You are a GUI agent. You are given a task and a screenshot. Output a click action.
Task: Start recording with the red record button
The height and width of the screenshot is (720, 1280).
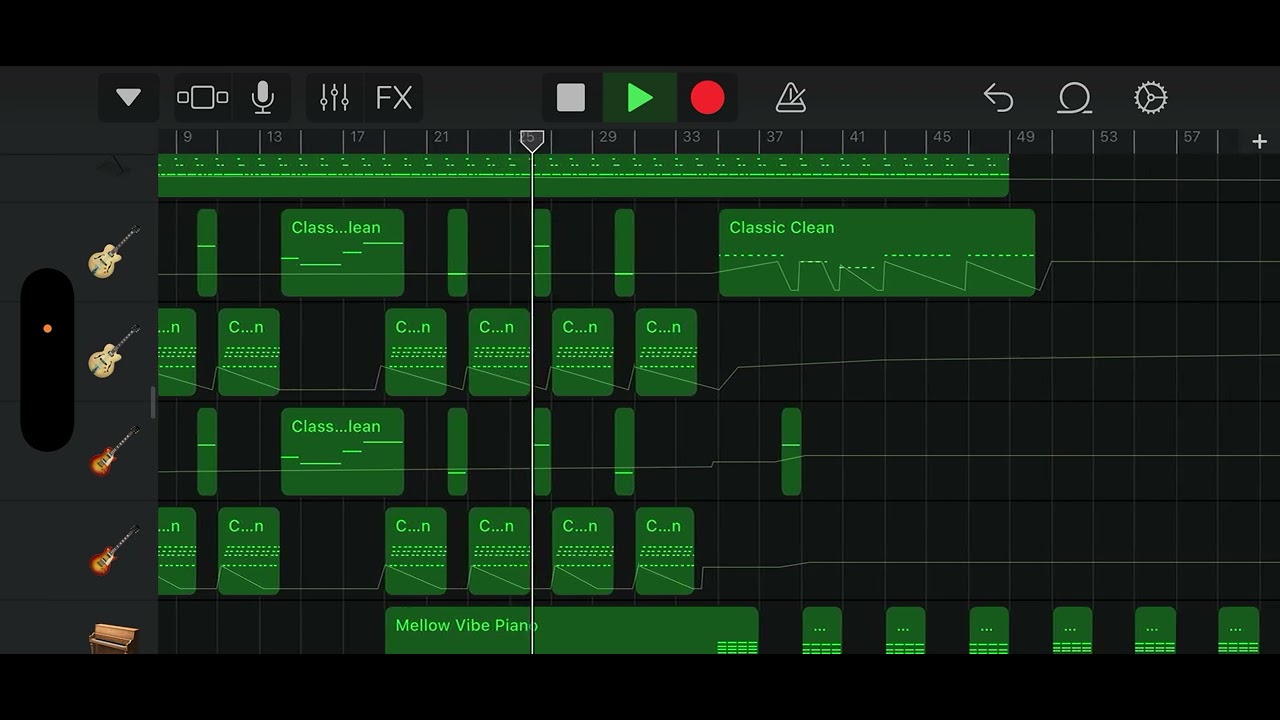tap(707, 98)
